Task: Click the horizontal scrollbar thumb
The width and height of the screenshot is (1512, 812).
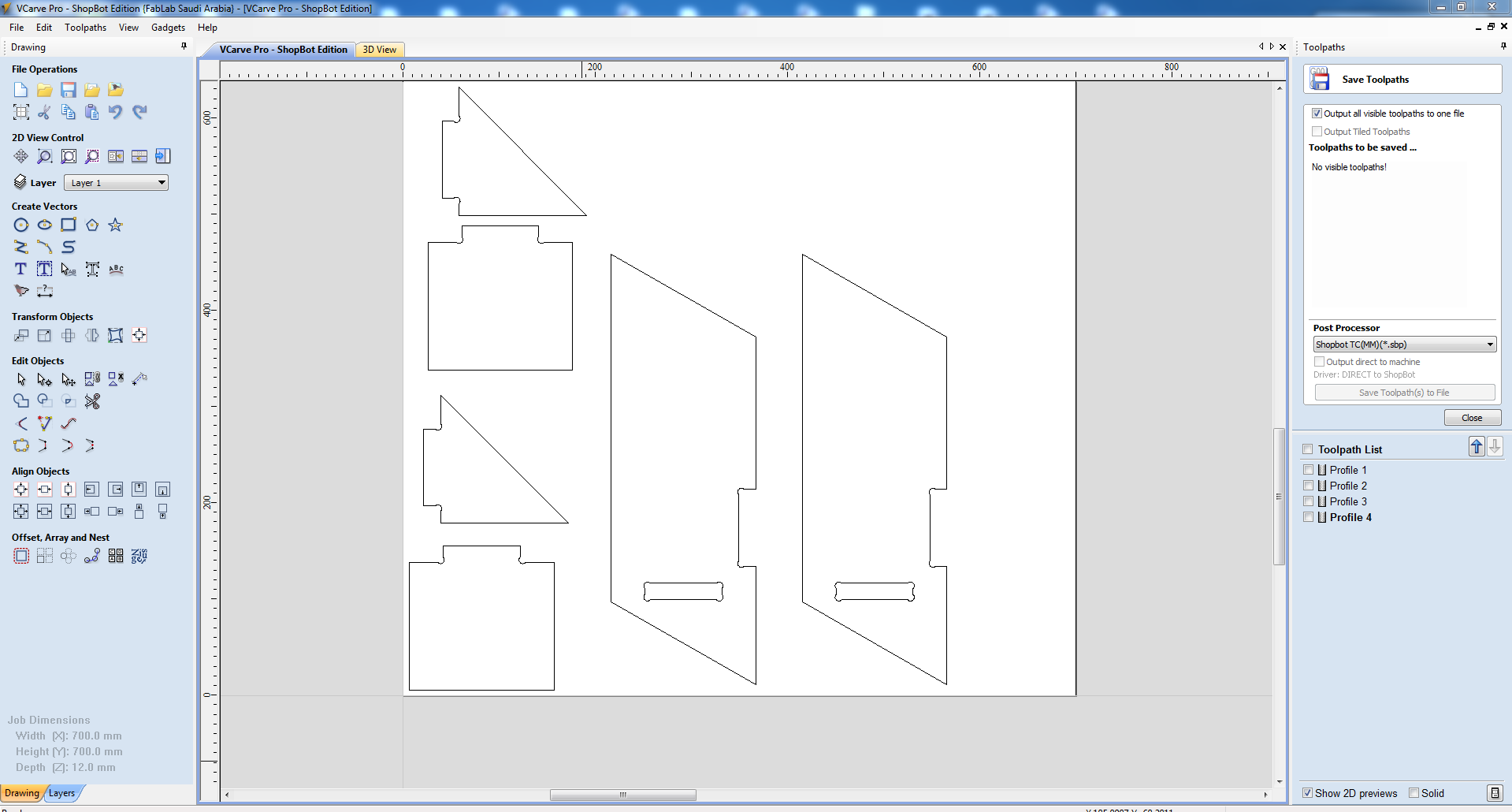Action: tap(623, 795)
